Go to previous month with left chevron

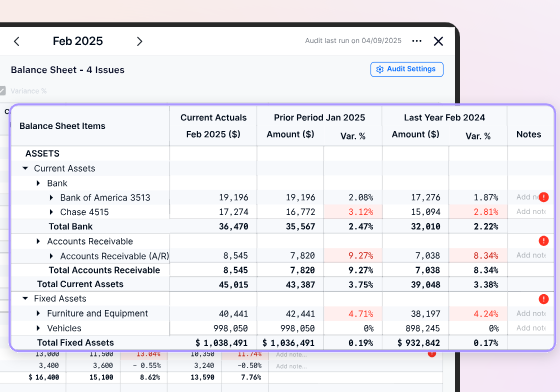16,41
